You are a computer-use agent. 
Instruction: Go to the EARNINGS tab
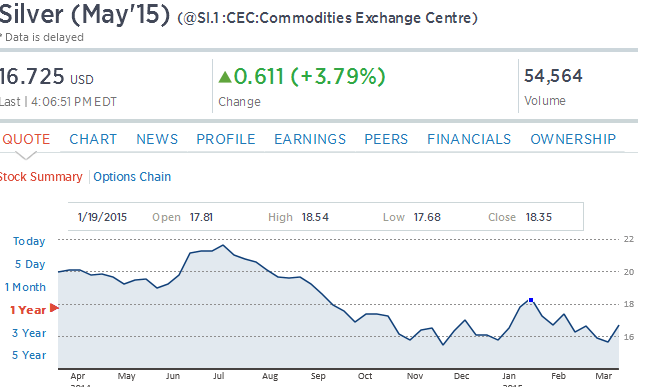tap(310, 139)
